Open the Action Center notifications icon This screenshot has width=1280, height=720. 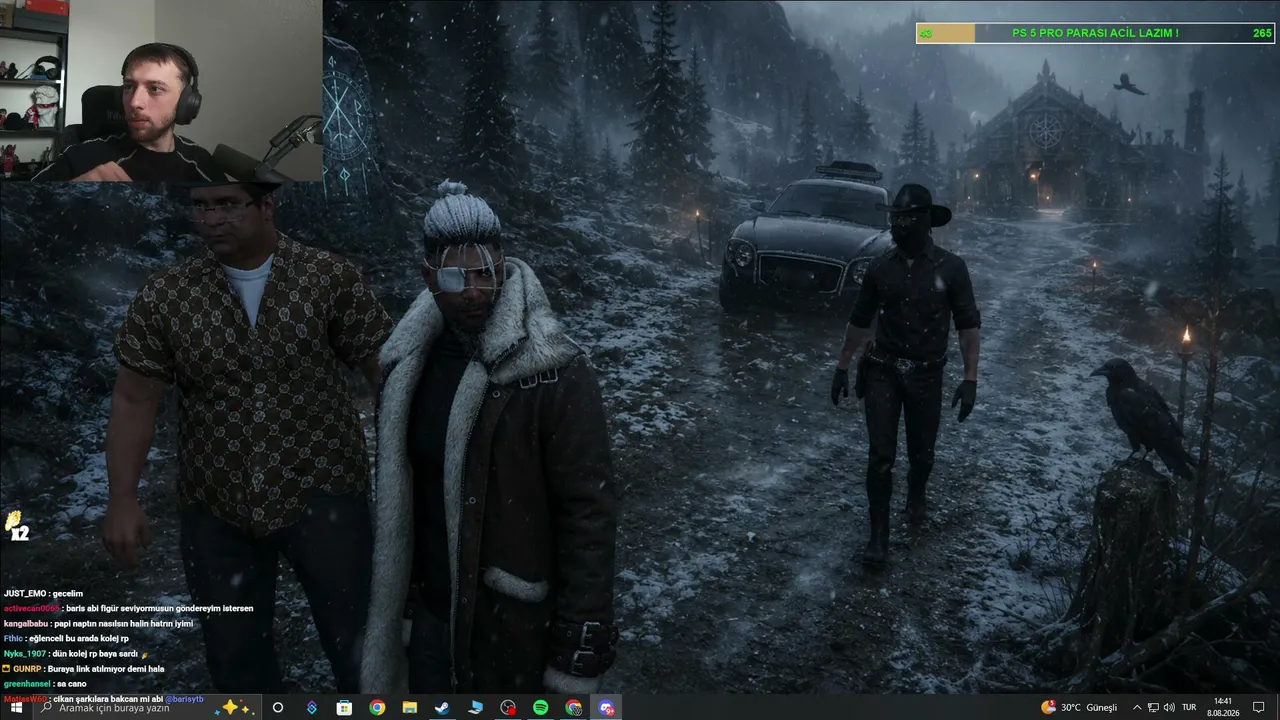click(1259, 708)
